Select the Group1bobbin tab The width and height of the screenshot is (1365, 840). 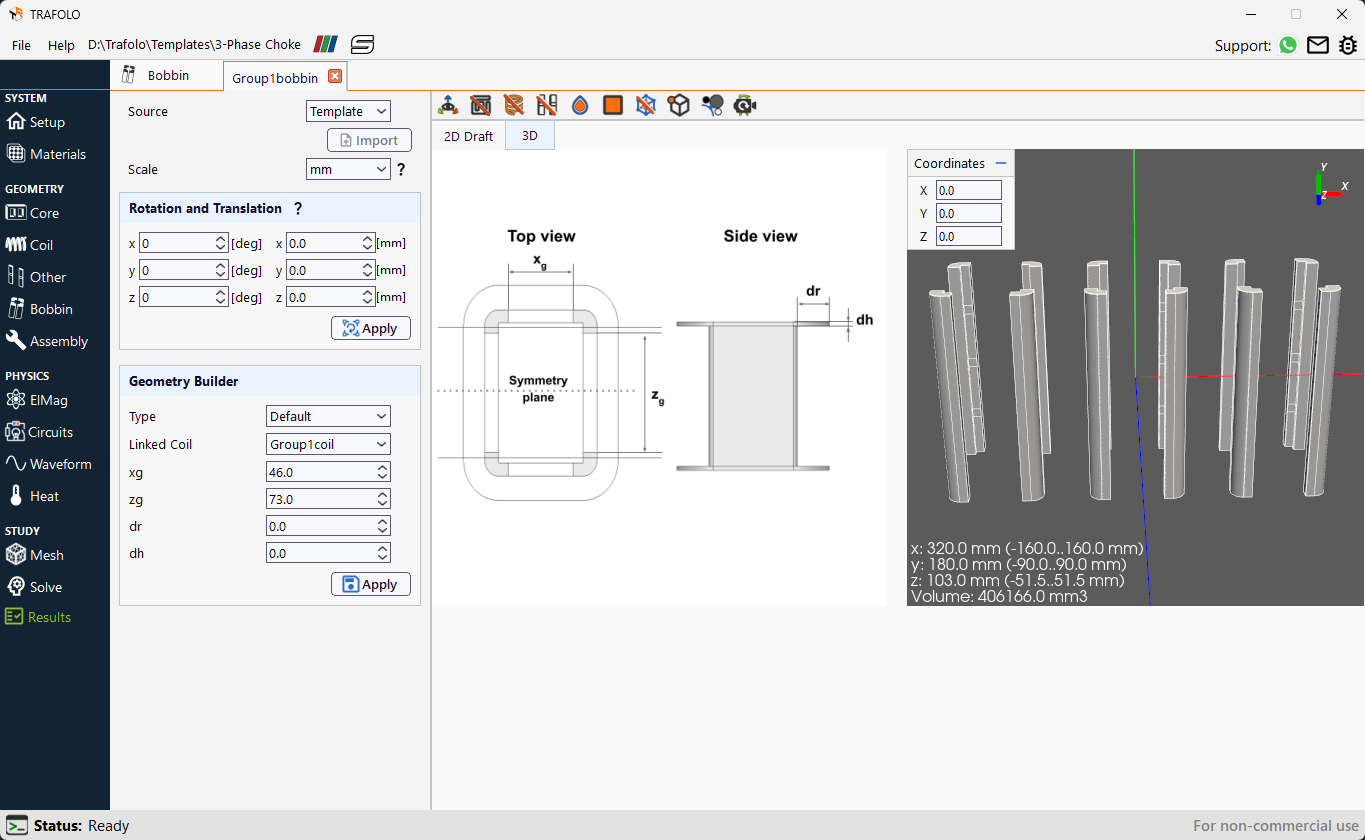[275, 77]
